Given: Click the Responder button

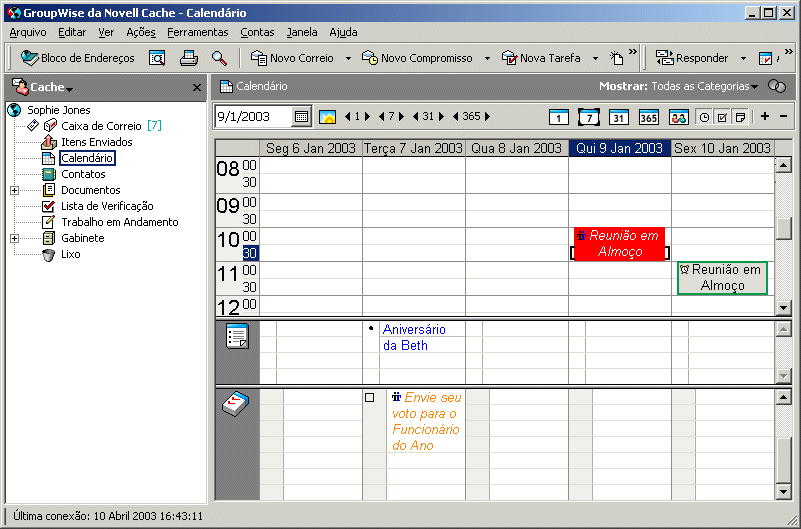Looking at the screenshot, I should (x=692, y=58).
